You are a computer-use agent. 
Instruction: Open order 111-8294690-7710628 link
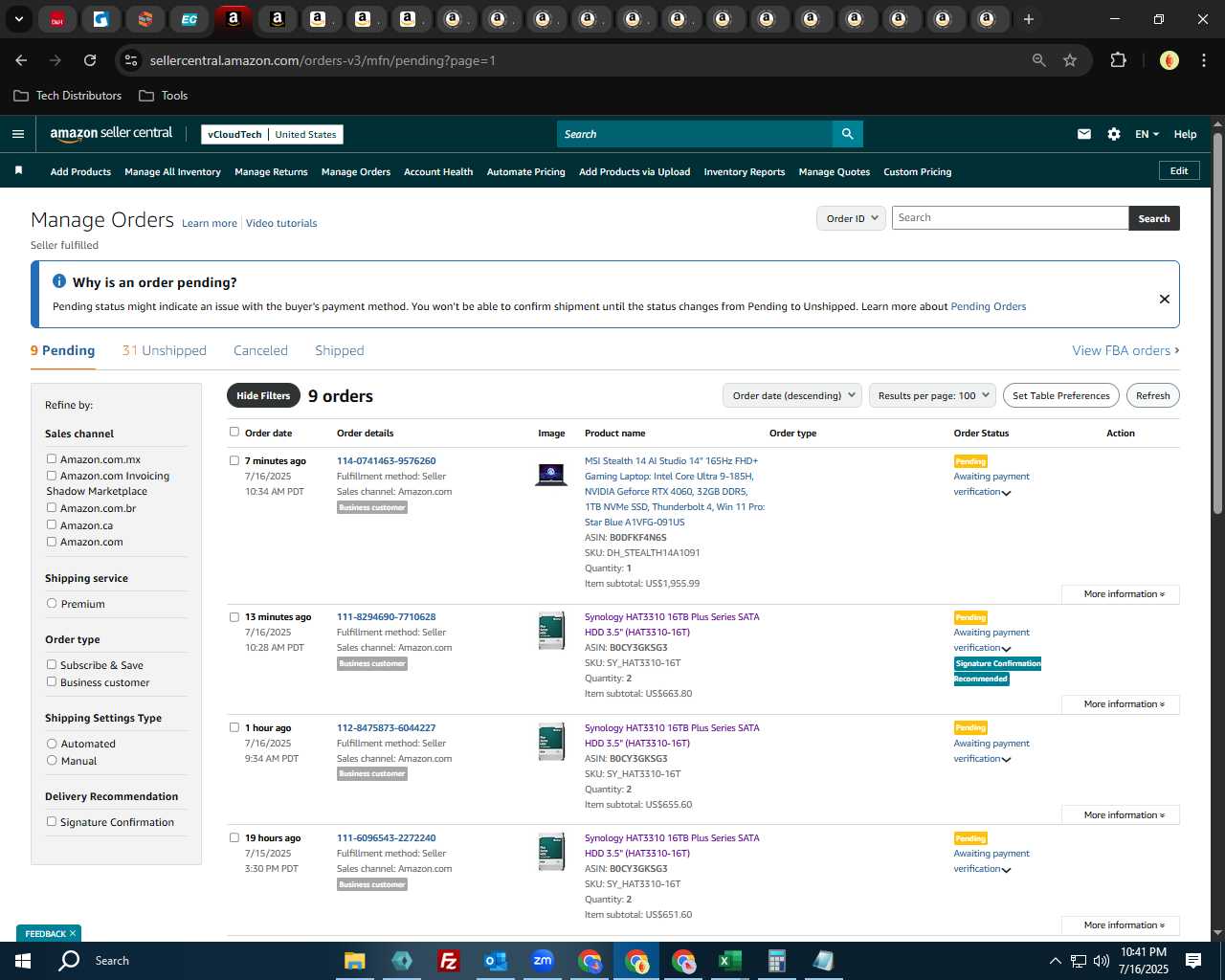pos(386,617)
